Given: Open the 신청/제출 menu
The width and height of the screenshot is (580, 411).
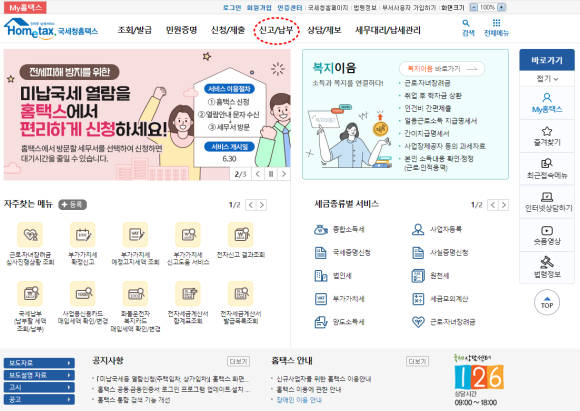Looking at the screenshot, I should coord(228,30).
